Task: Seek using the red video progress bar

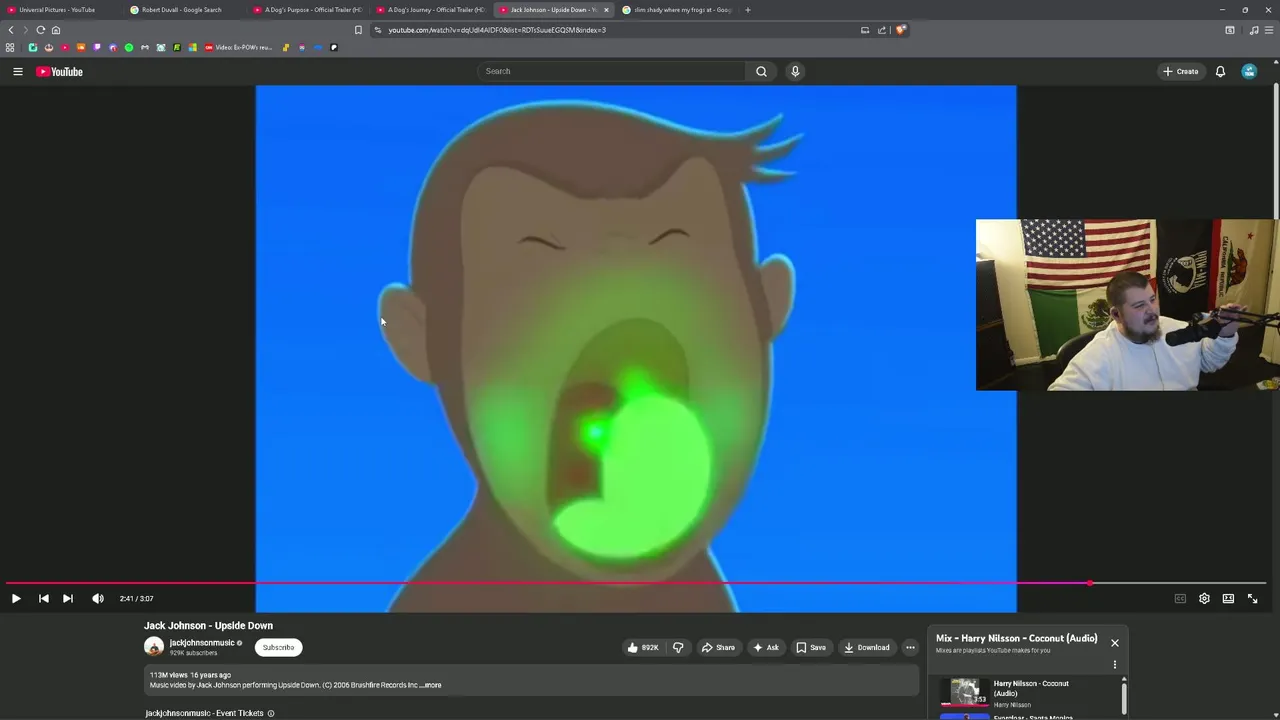Action: pyautogui.click(x=636, y=582)
